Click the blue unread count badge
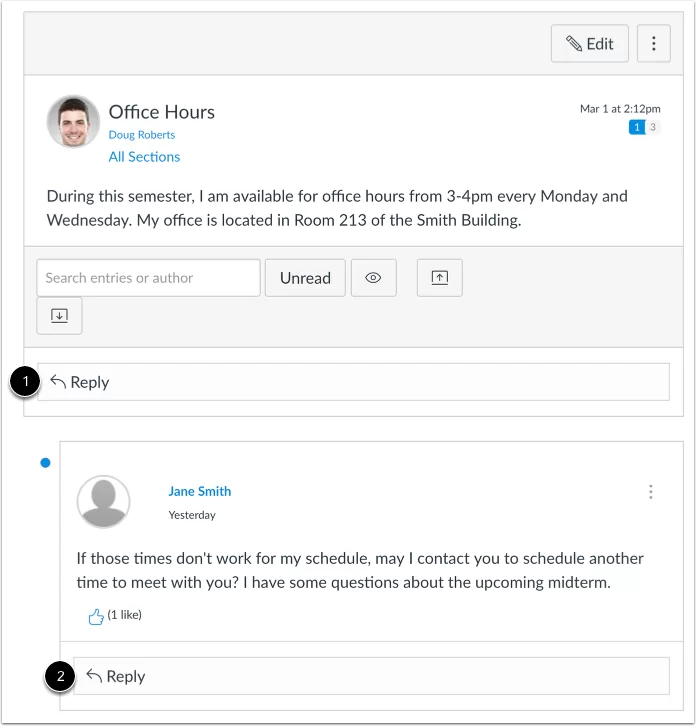 [636, 127]
